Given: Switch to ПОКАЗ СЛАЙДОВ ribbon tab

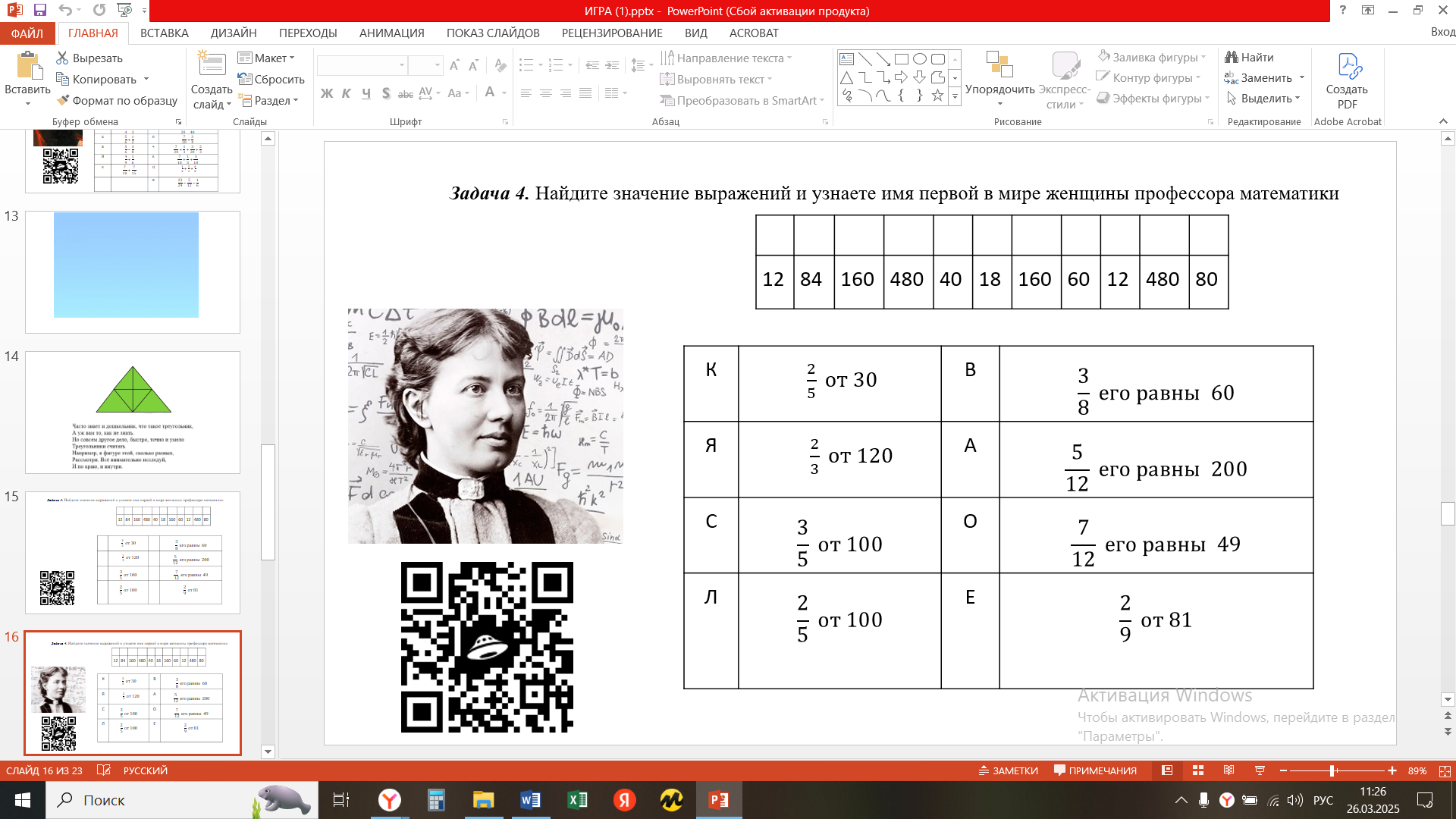Looking at the screenshot, I should [493, 33].
